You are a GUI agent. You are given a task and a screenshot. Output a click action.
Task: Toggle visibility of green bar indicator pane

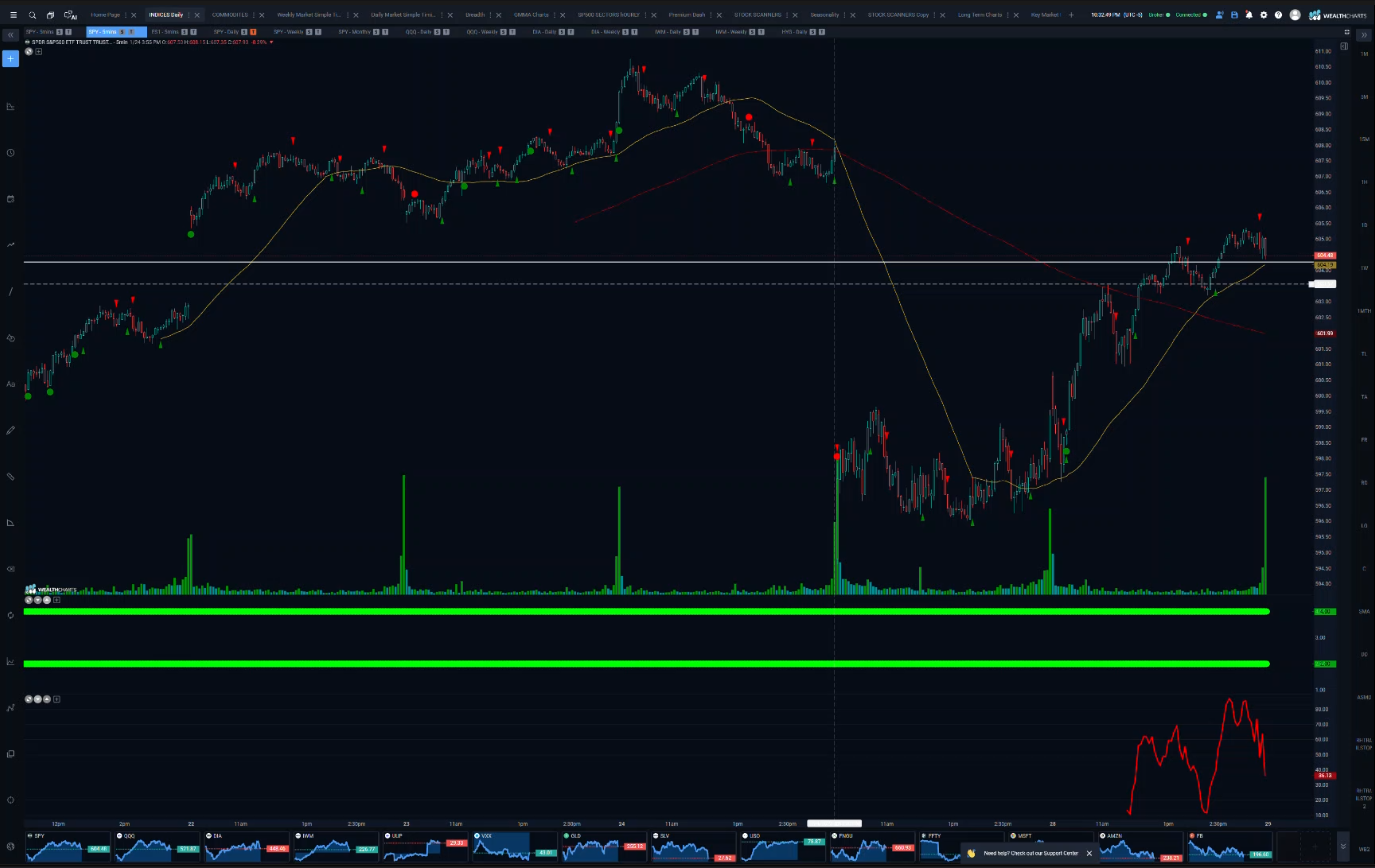29,600
